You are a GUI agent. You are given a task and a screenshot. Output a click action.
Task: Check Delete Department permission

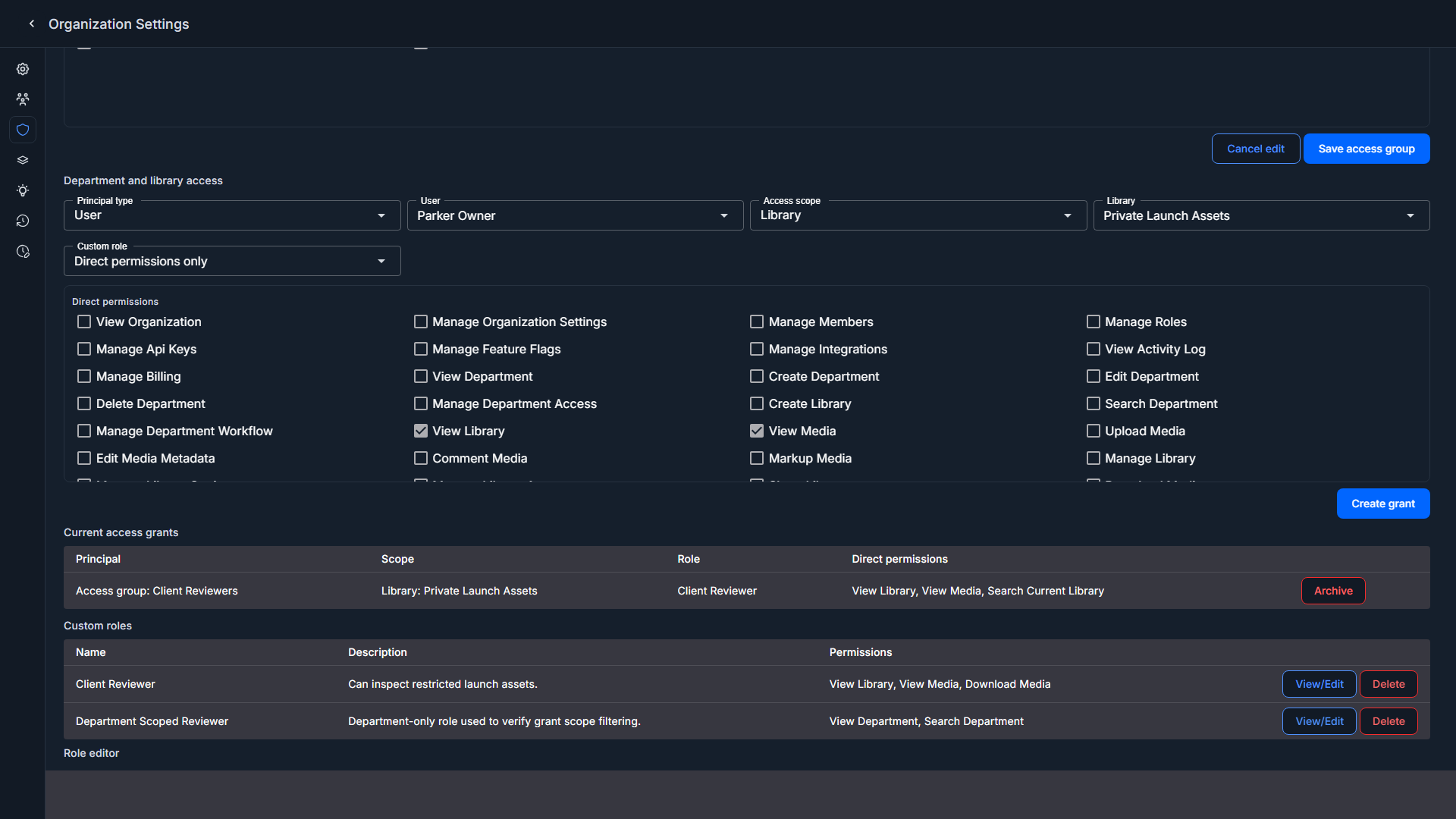(x=84, y=403)
